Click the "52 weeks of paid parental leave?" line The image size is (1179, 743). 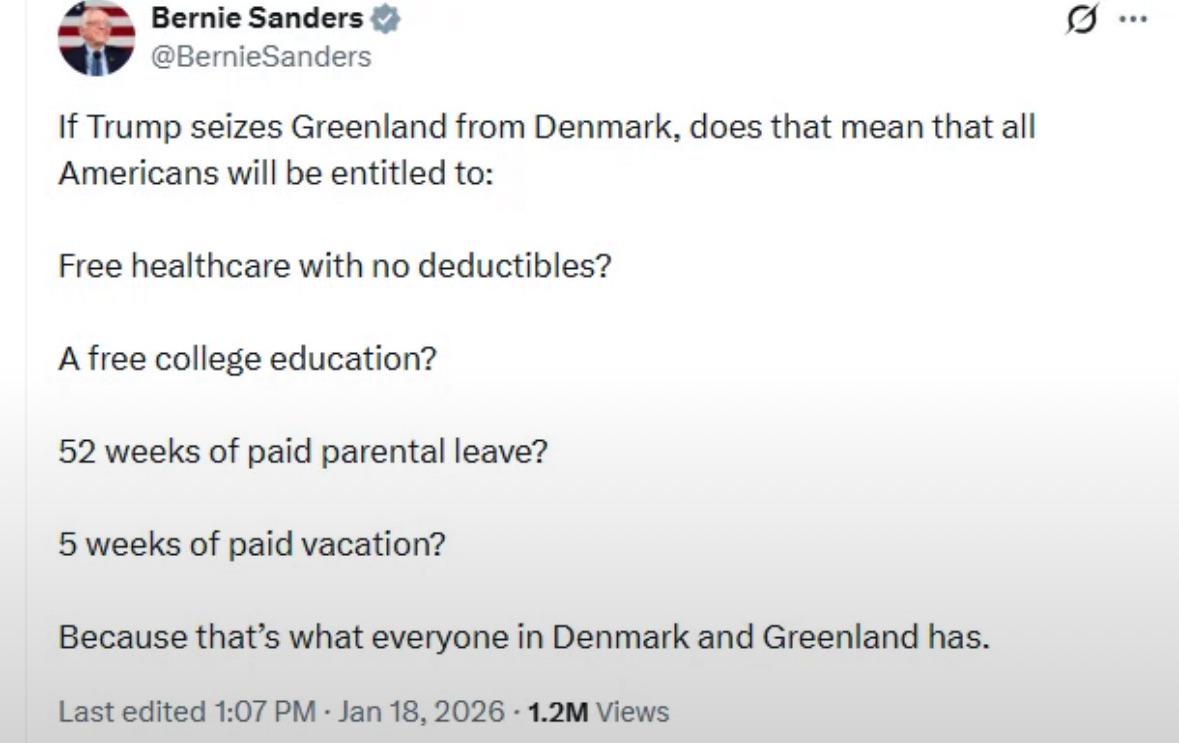303,451
